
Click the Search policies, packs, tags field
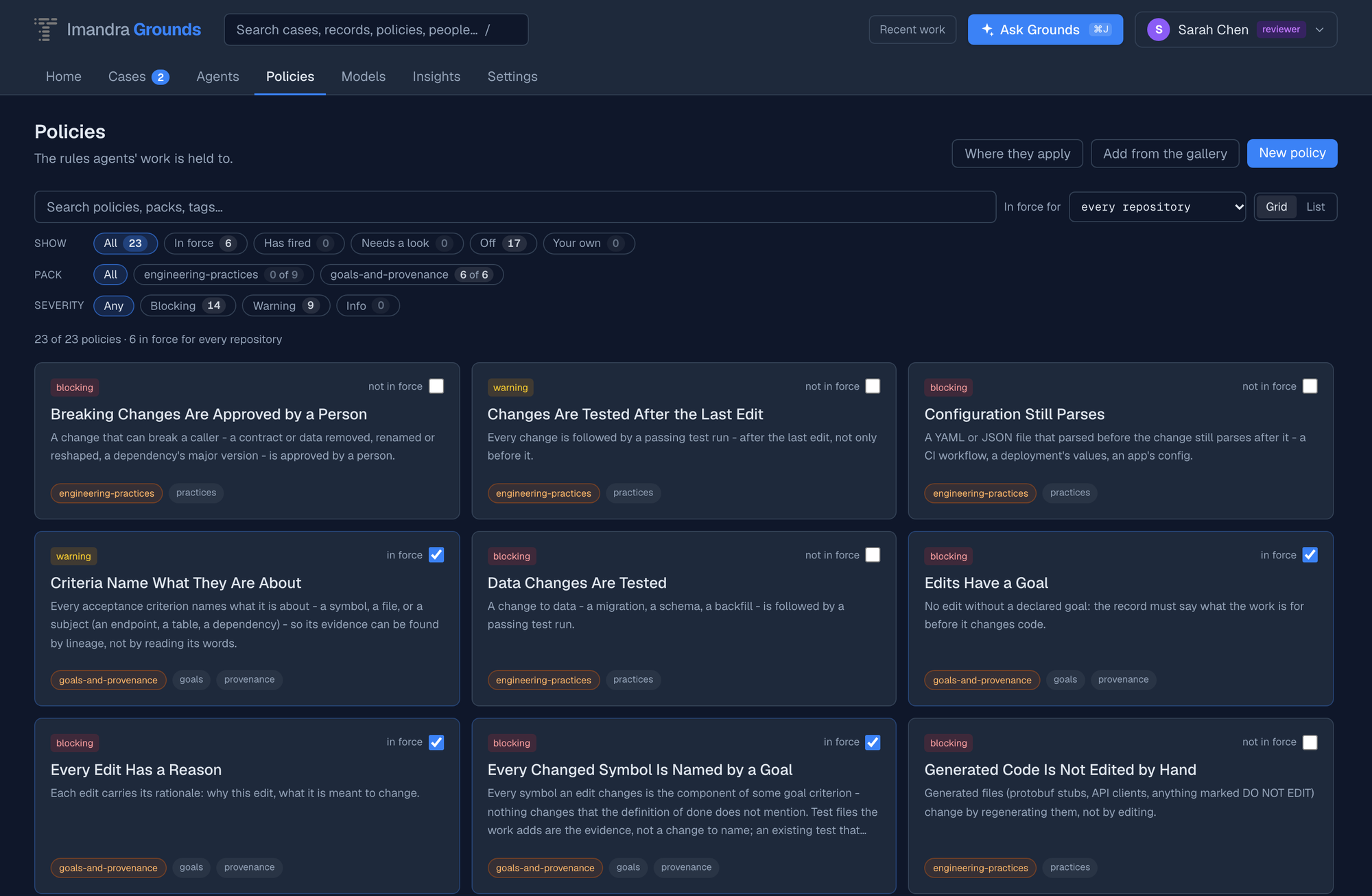515,207
